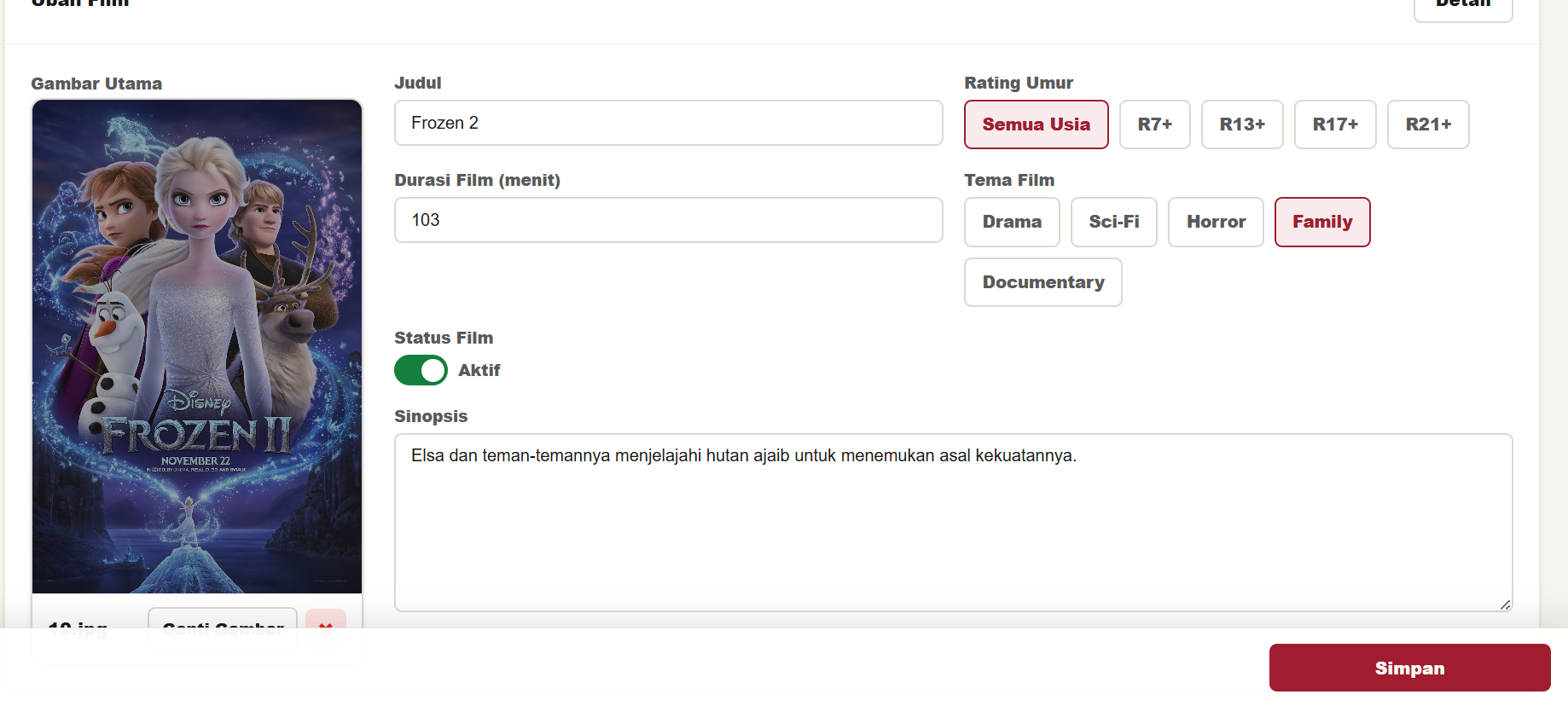Click the Durasi Film input showing 103

(x=668, y=220)
